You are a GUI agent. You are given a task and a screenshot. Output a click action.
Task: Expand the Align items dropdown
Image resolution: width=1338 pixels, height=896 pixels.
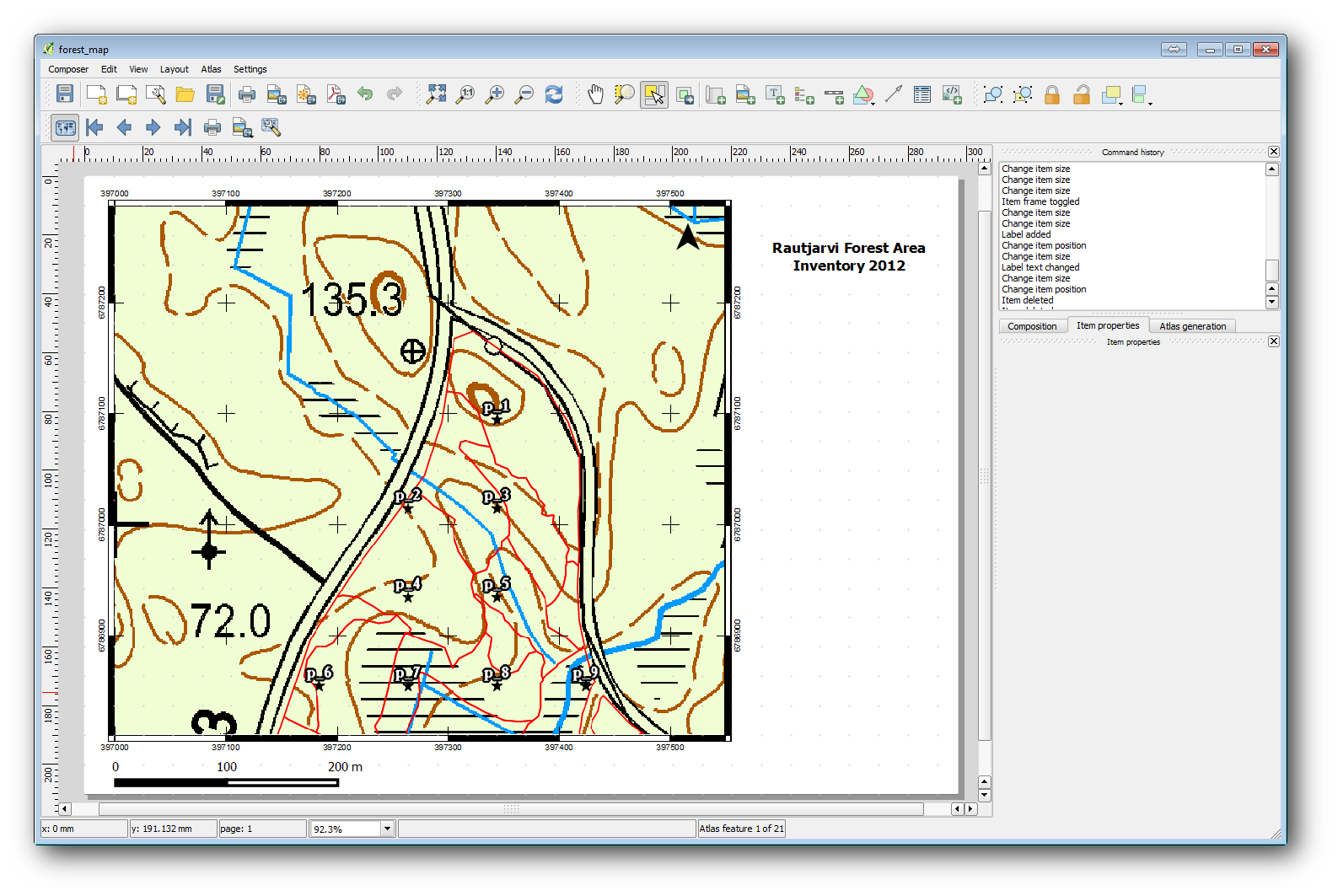coord(1150,102)
